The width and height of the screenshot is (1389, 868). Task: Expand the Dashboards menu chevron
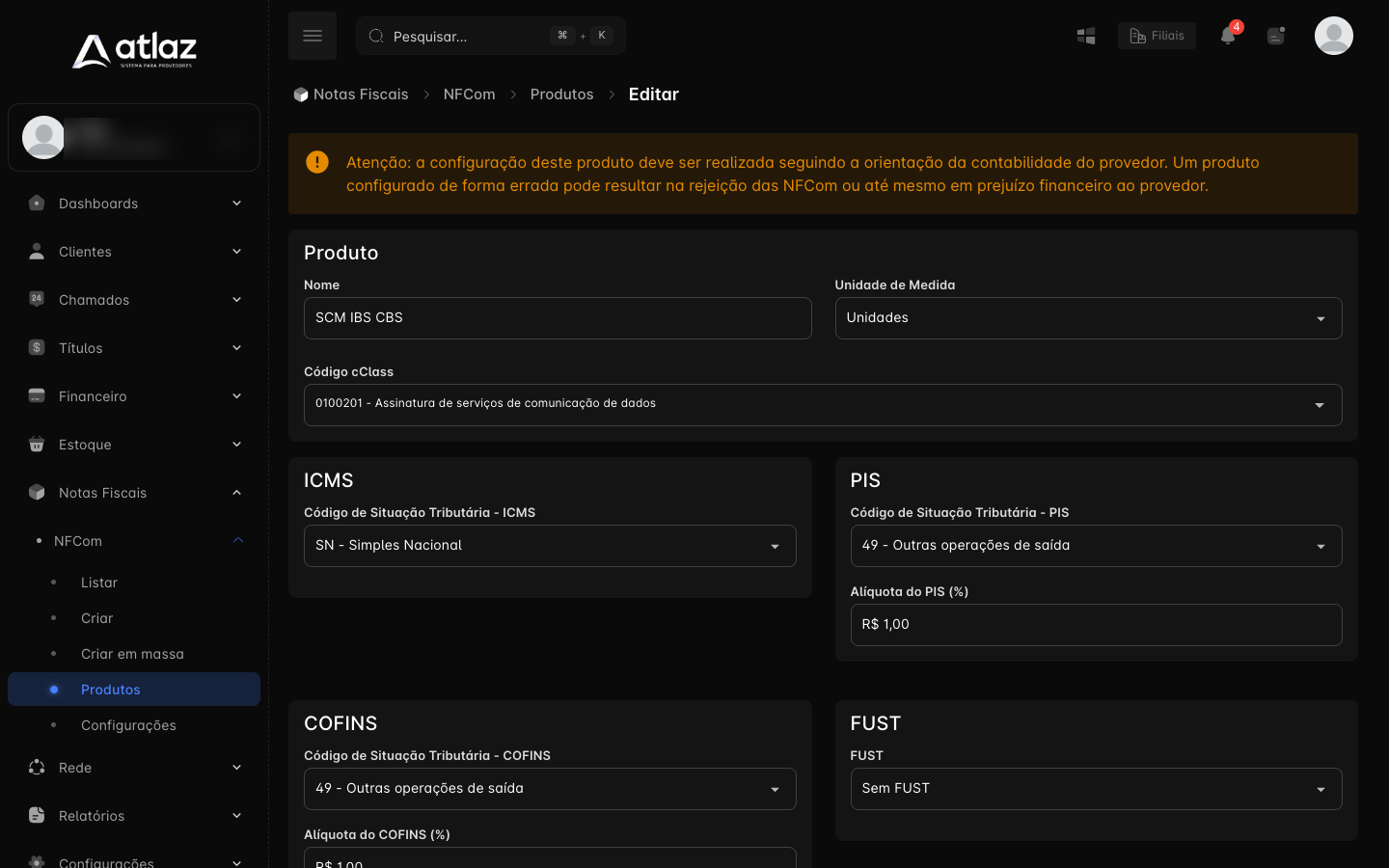[236, 203]
